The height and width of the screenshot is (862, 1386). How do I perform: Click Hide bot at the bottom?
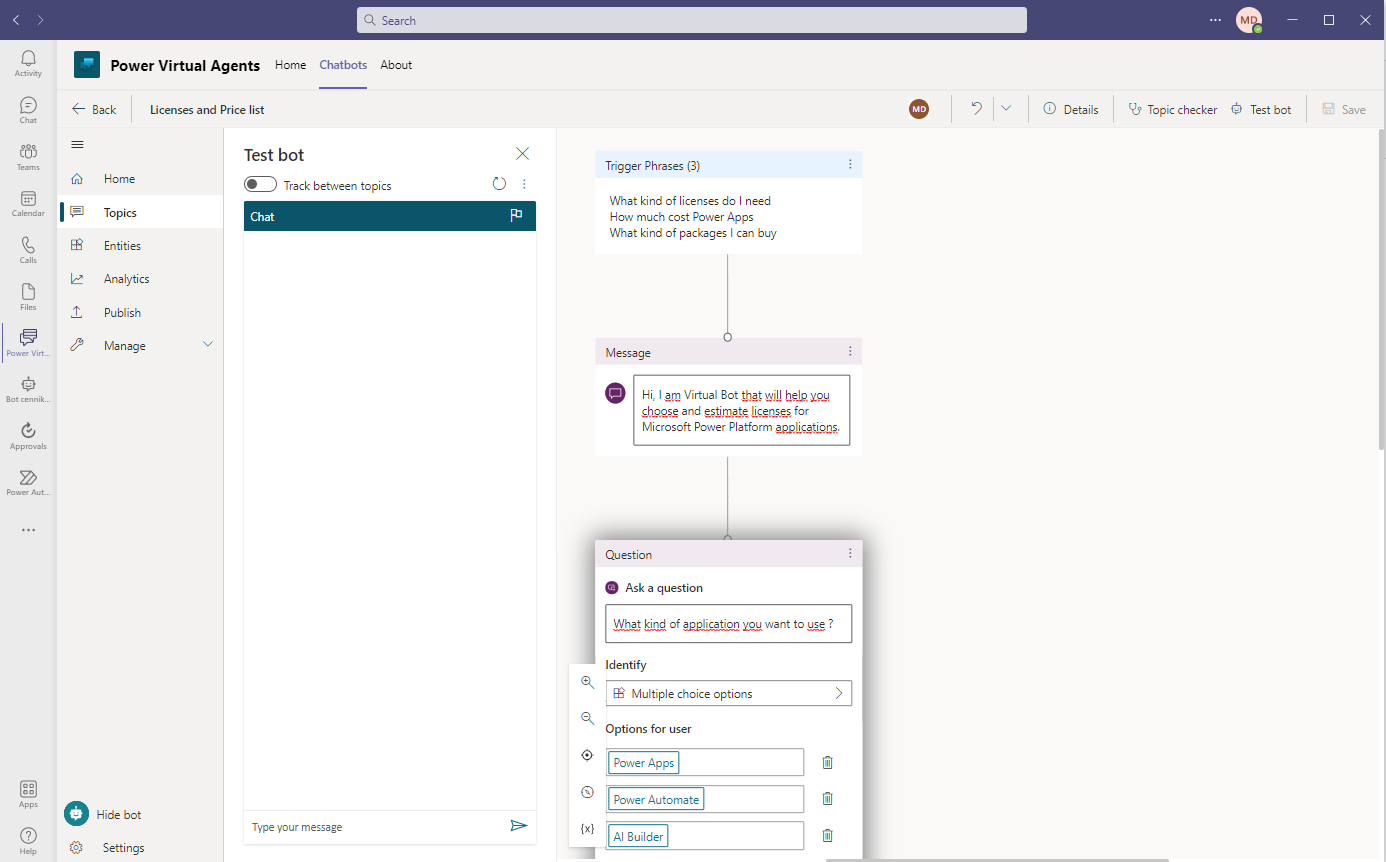point(103,814)
